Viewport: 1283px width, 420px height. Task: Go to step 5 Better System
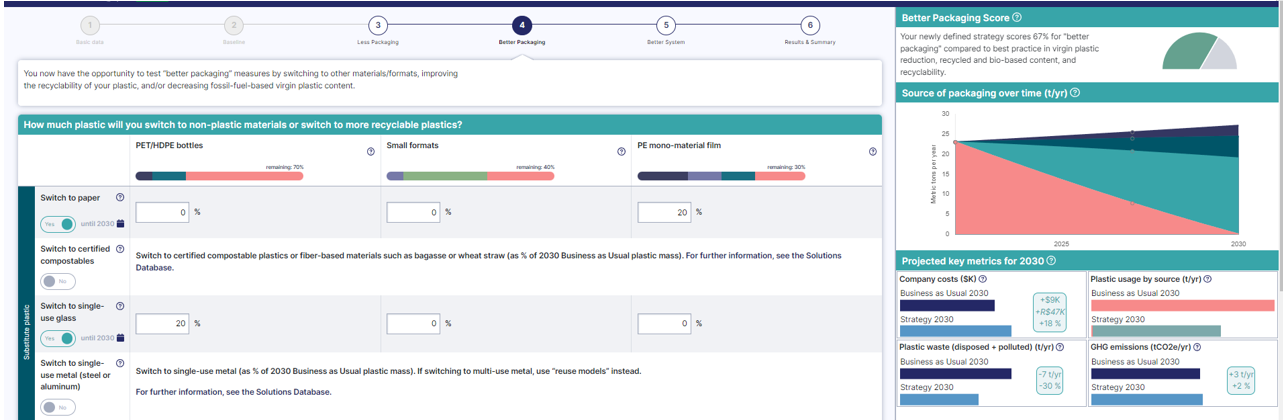[x=666, y=25]
